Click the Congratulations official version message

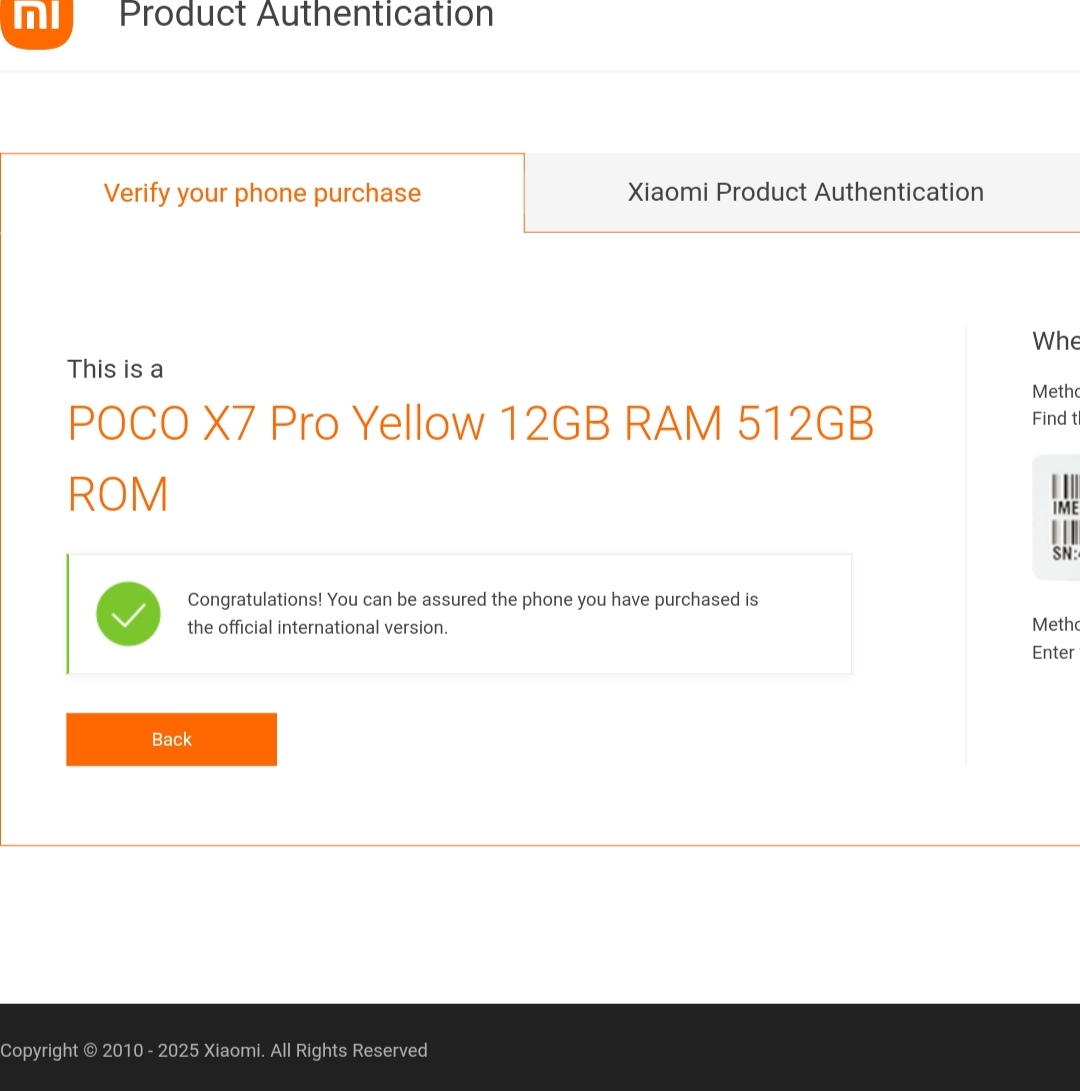point(472,613)
